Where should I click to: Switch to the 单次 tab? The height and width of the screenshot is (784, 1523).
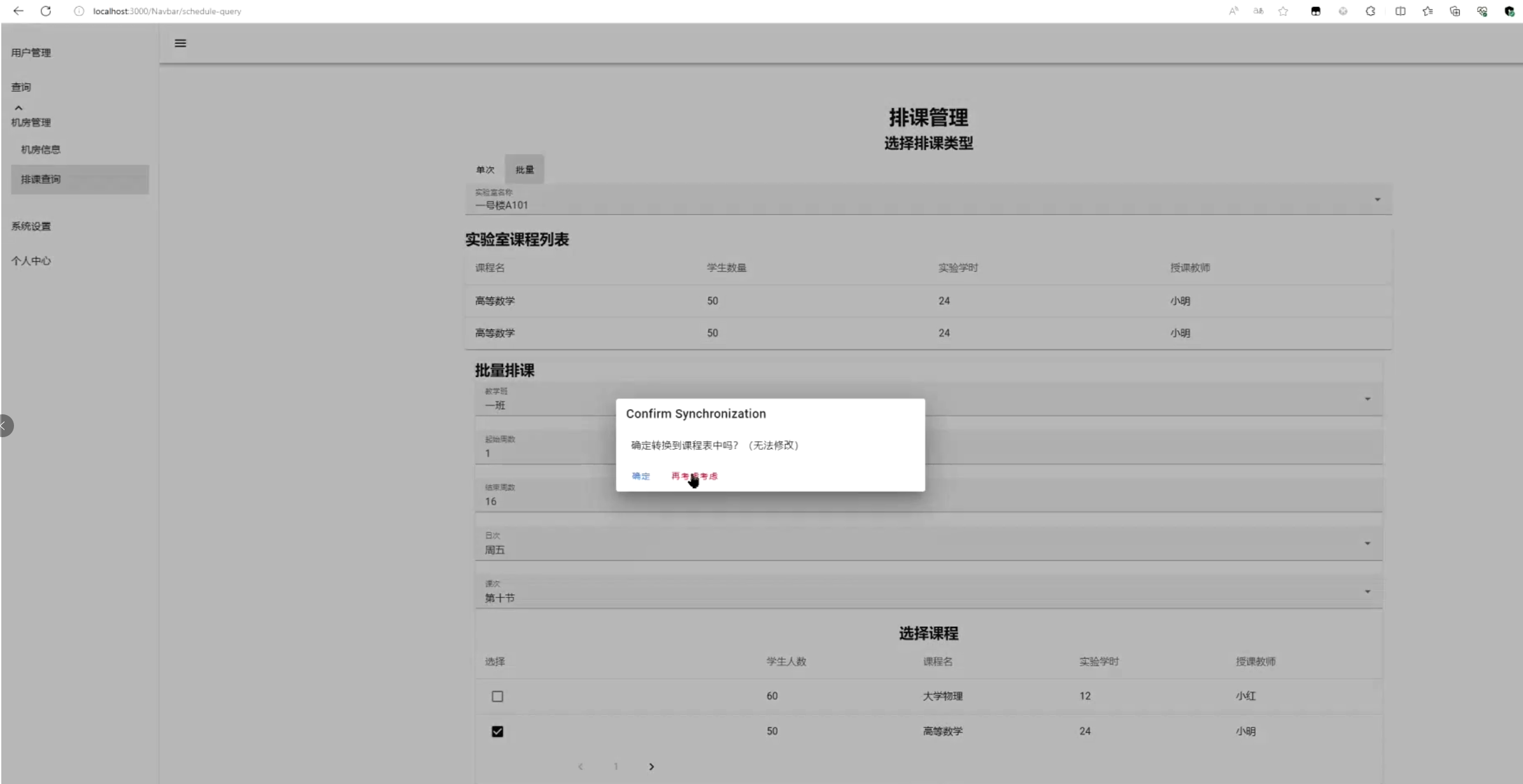pos(485,169)
